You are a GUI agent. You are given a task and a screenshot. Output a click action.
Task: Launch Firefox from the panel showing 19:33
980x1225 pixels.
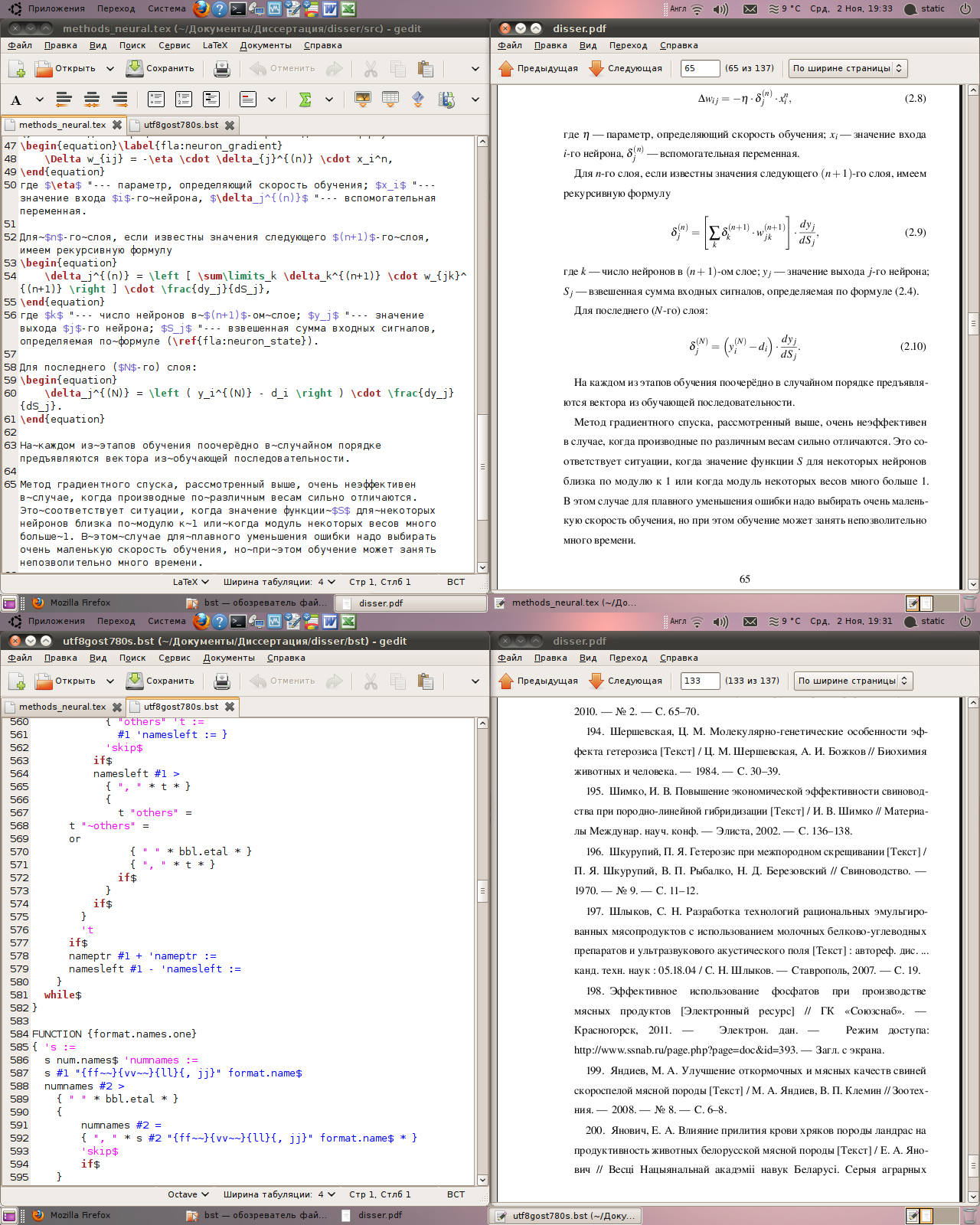pyautogui.click(x=201, y=9)
